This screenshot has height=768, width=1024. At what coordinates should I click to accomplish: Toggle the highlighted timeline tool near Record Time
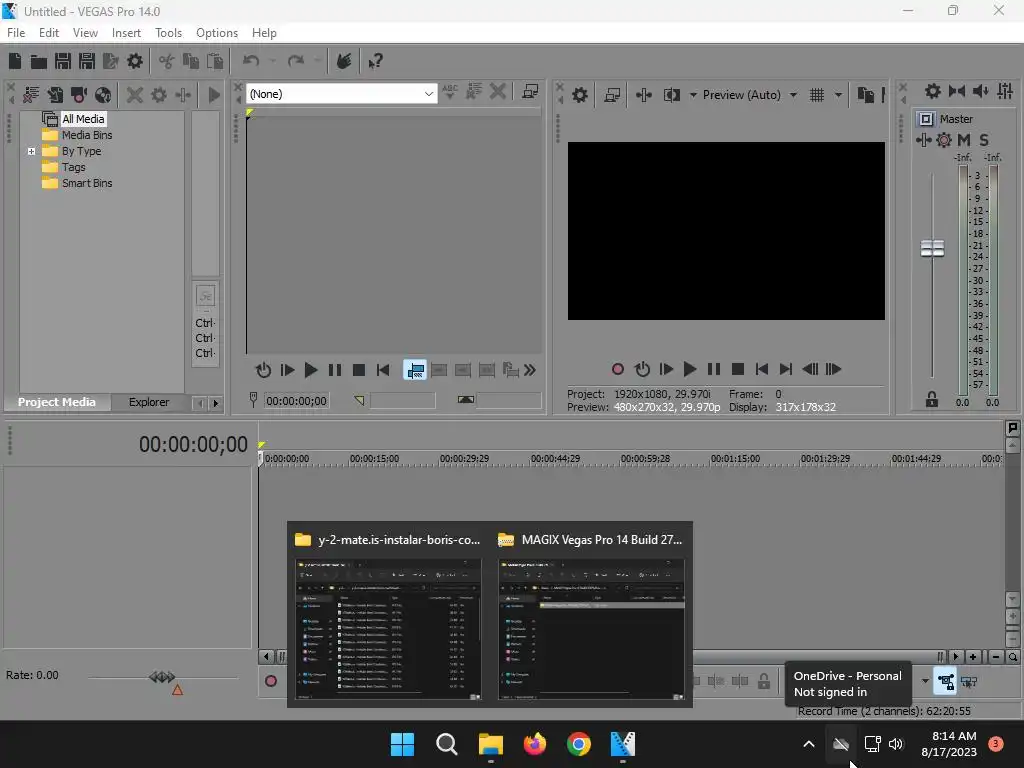point(945,682)
